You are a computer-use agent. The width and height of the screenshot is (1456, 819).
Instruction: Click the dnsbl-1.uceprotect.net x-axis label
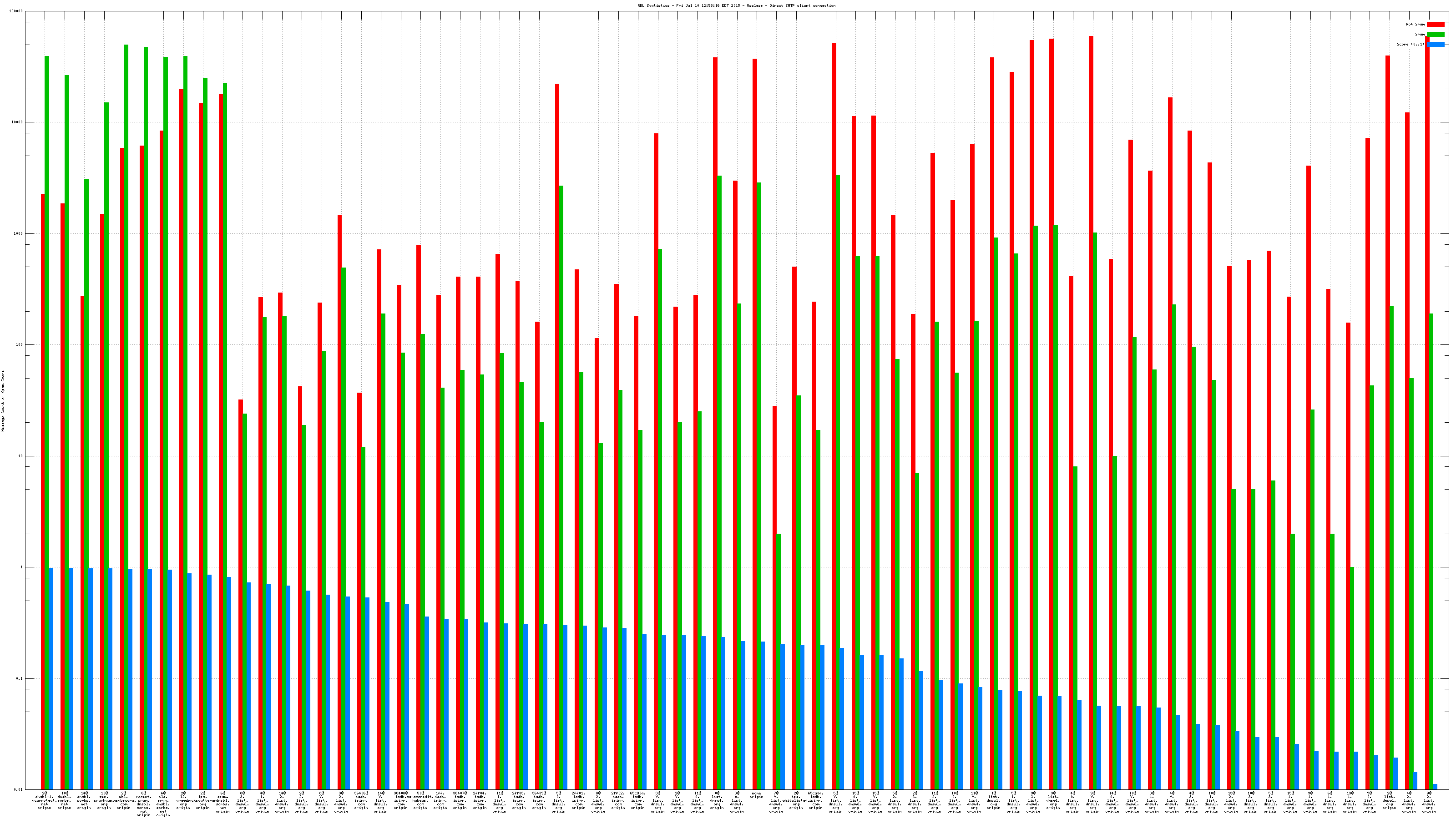point(44,800)
